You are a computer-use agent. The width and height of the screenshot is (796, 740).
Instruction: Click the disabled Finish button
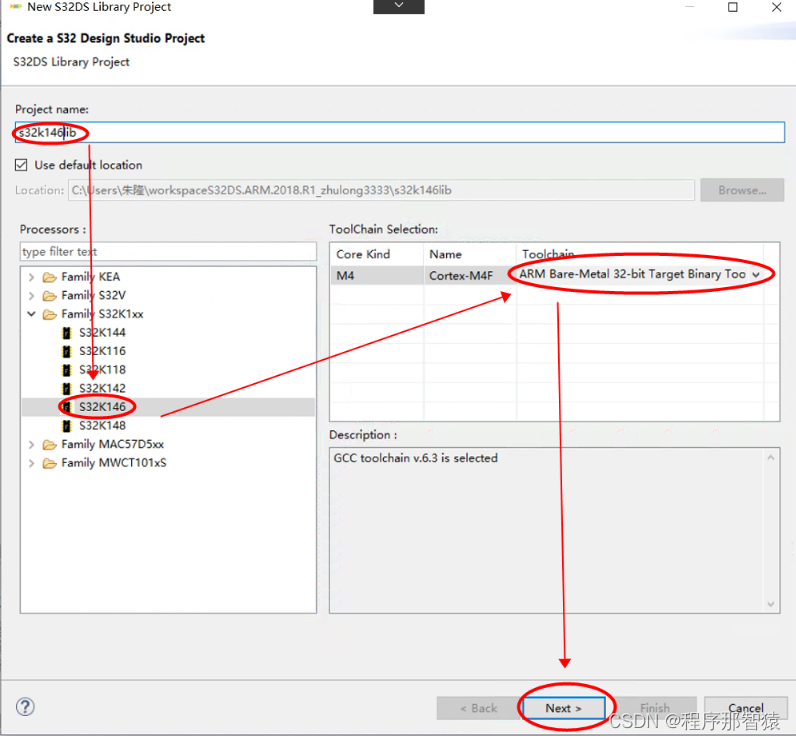655,708
